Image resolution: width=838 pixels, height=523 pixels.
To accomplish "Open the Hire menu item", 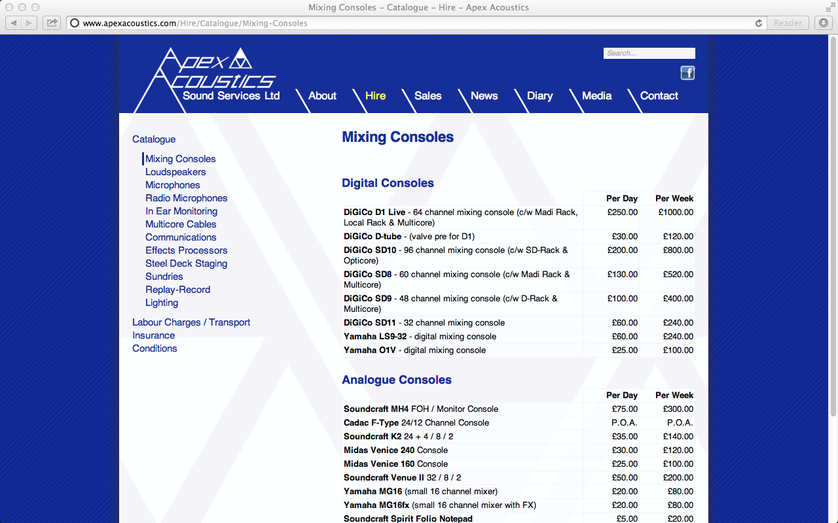I will [x=375, y=96].
